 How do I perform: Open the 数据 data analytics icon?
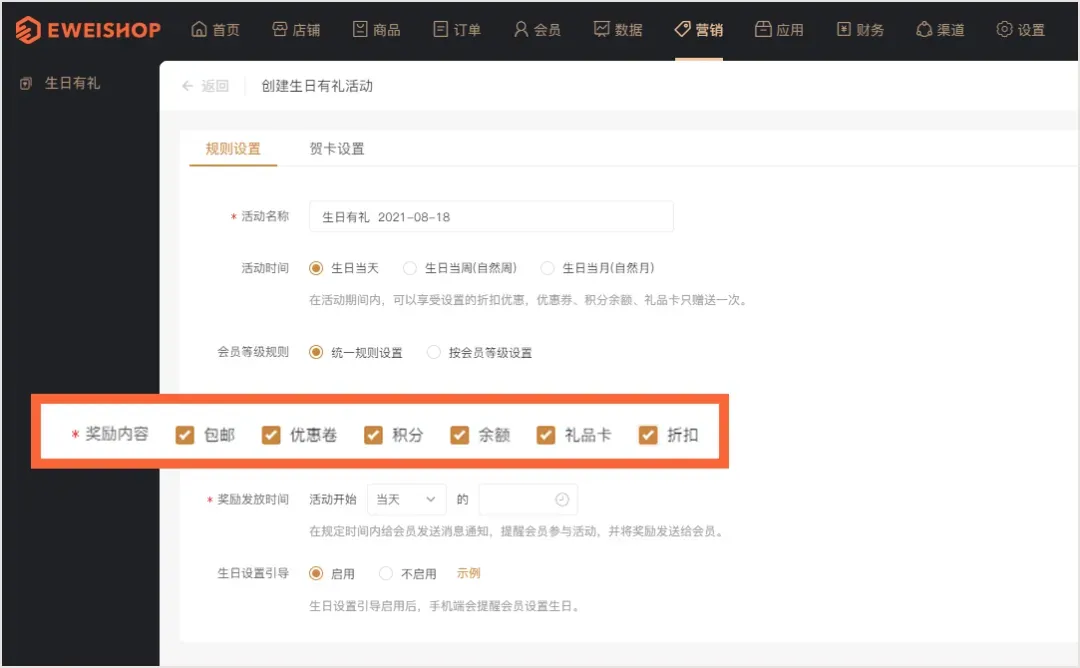(601, 29)
